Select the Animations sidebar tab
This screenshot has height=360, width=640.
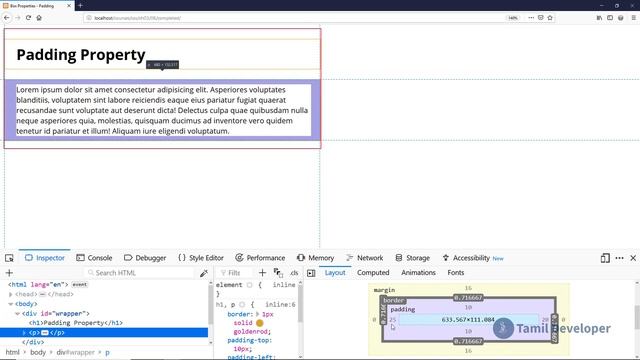click(x=418, y=273)
